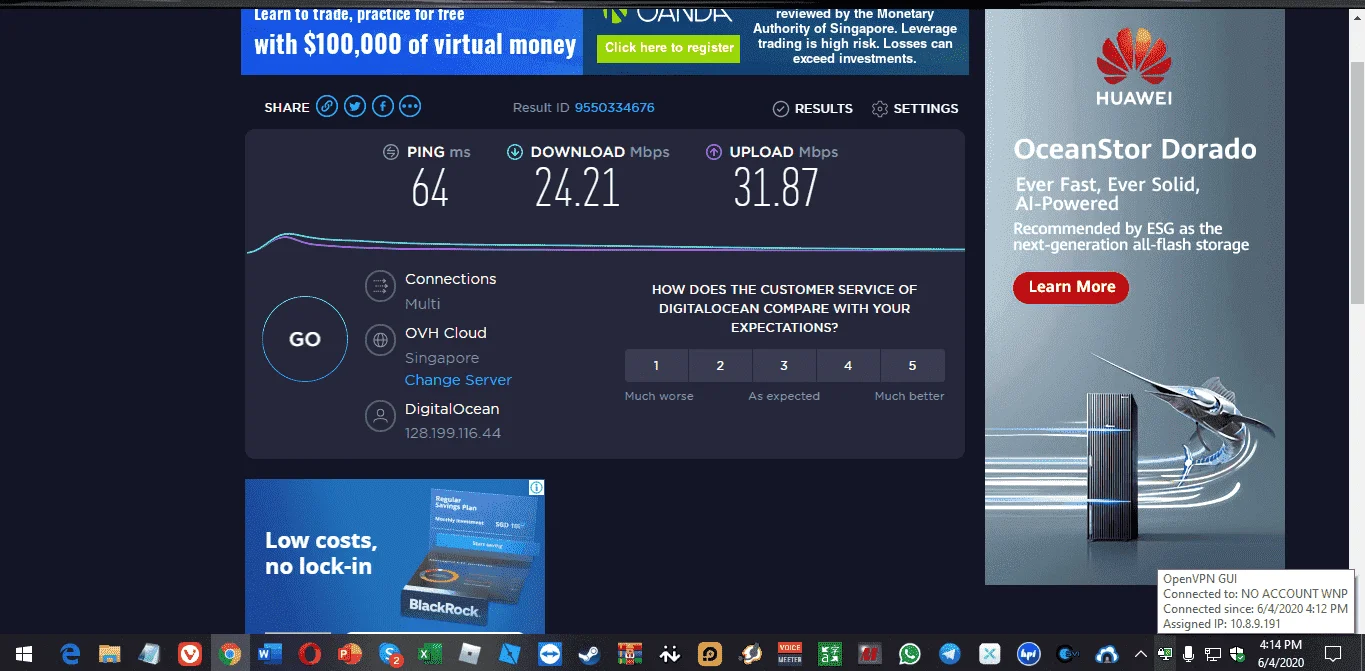Open Opera browser from taskbar
The image size is (1365, 671).
click(x=310, y=654)
